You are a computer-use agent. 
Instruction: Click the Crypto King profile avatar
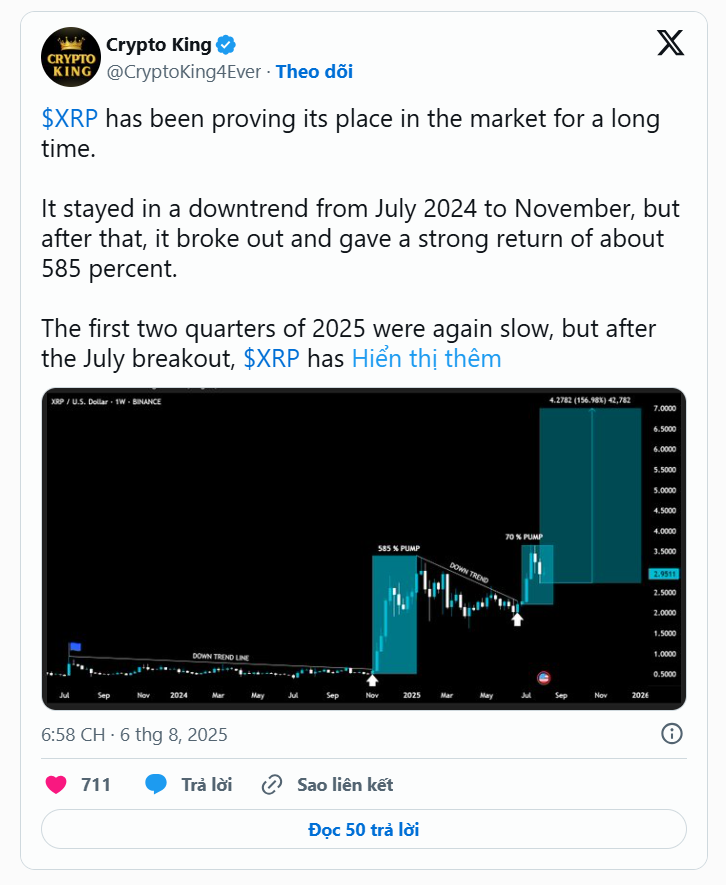point(70,58)
